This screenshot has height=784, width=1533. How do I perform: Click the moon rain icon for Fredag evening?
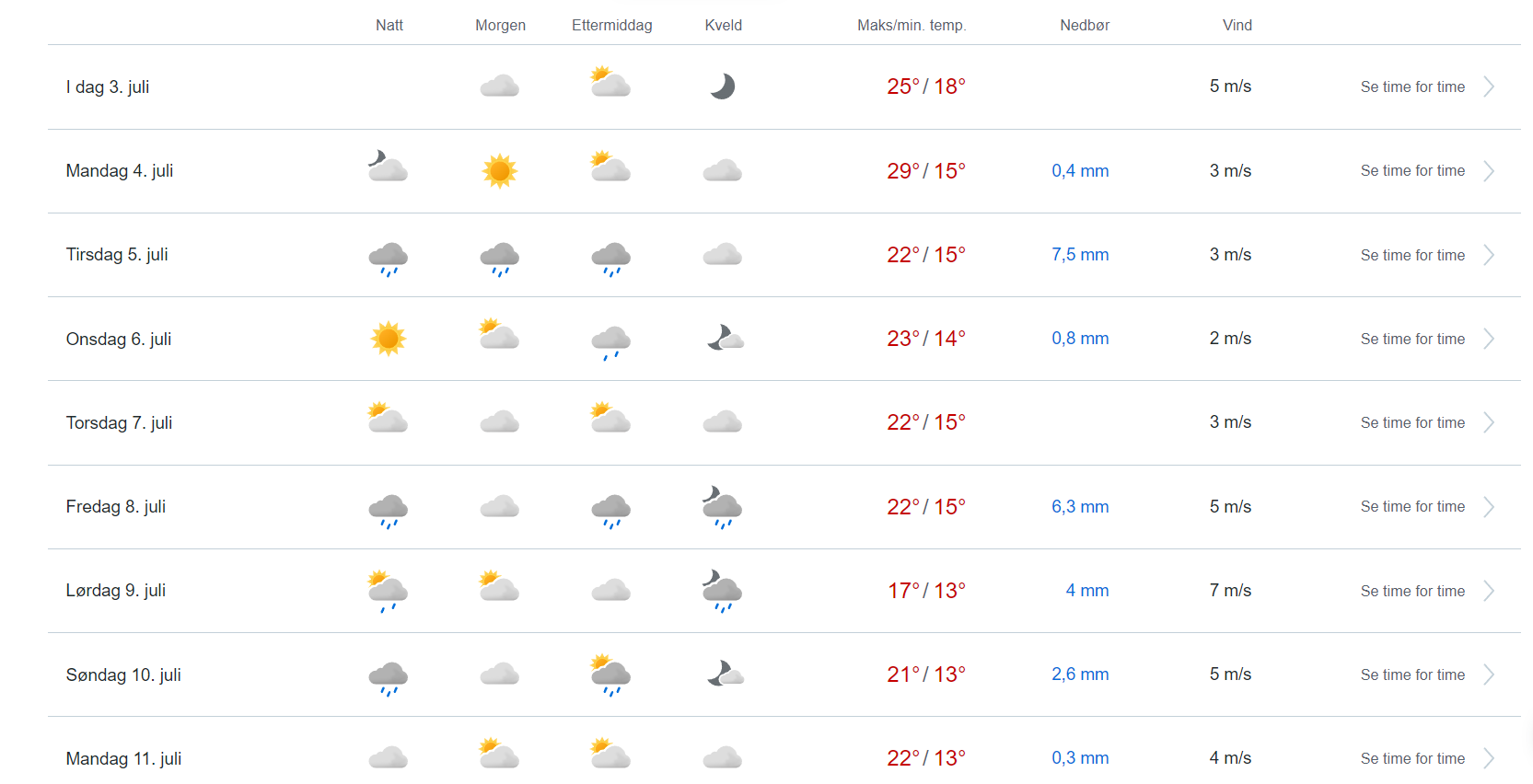tap(723, 507)
